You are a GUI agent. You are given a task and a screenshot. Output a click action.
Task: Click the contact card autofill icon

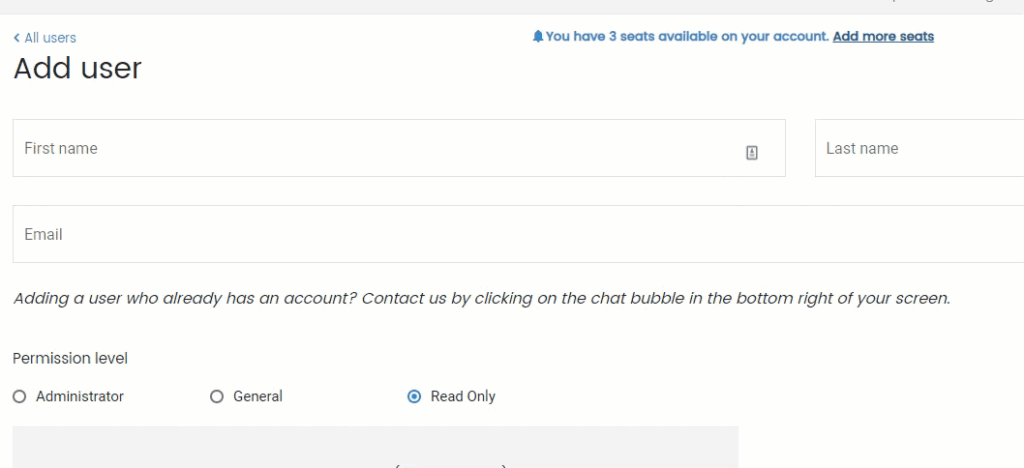752,152
